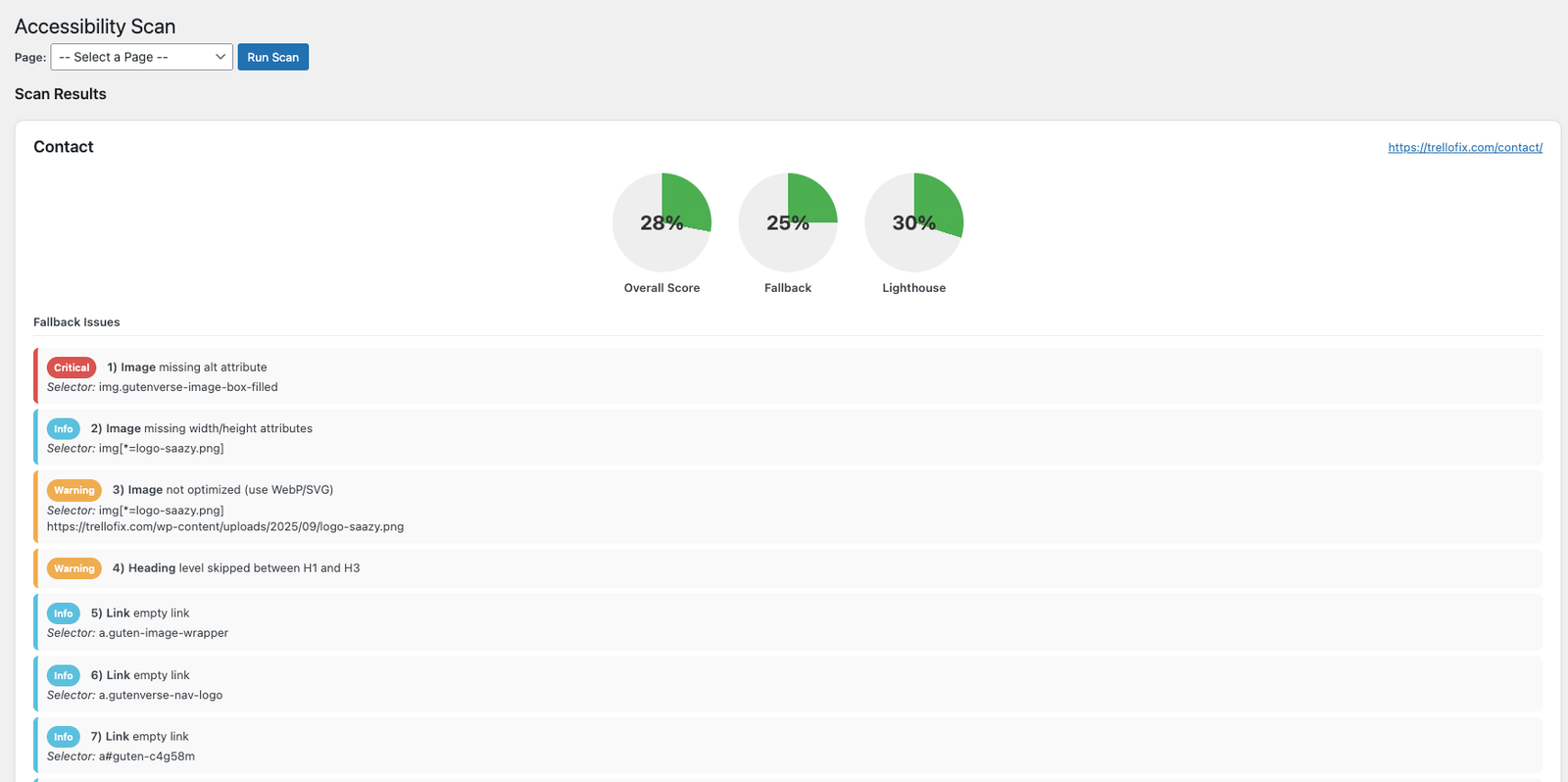The height and width of the screenshot is (782, 1568).
Task: Click the Info badge on issue 7
Action: pyautogui.click(x=64, y=737)
